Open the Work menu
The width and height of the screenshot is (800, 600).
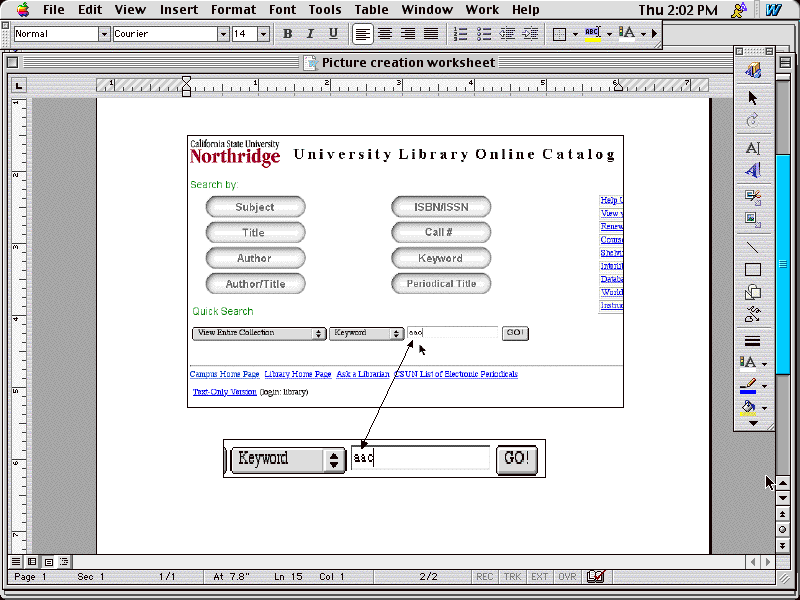point(482,10)
